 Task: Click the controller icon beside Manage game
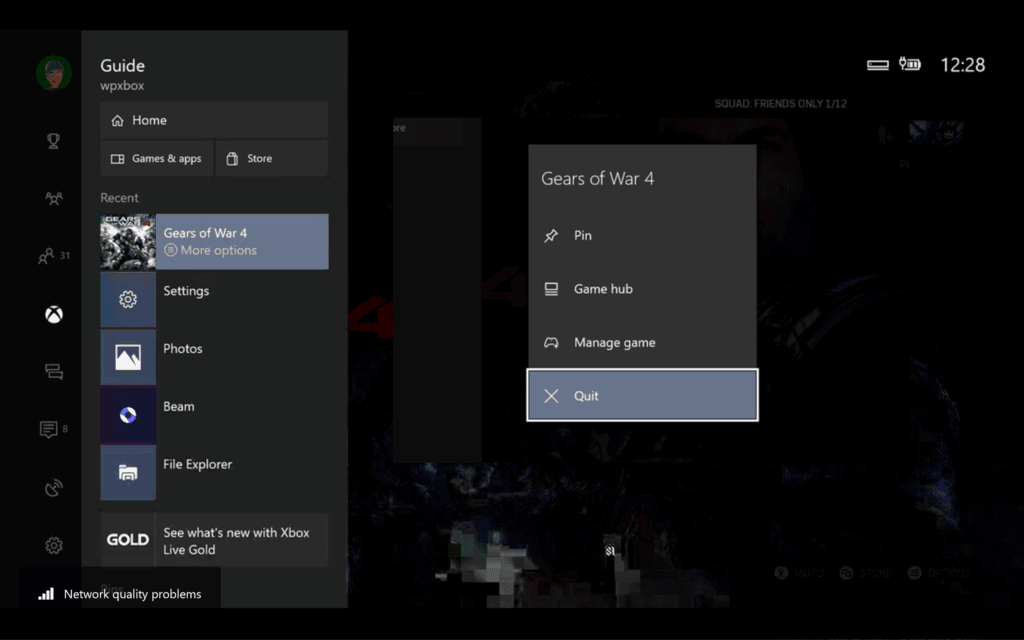coord(551,342)
